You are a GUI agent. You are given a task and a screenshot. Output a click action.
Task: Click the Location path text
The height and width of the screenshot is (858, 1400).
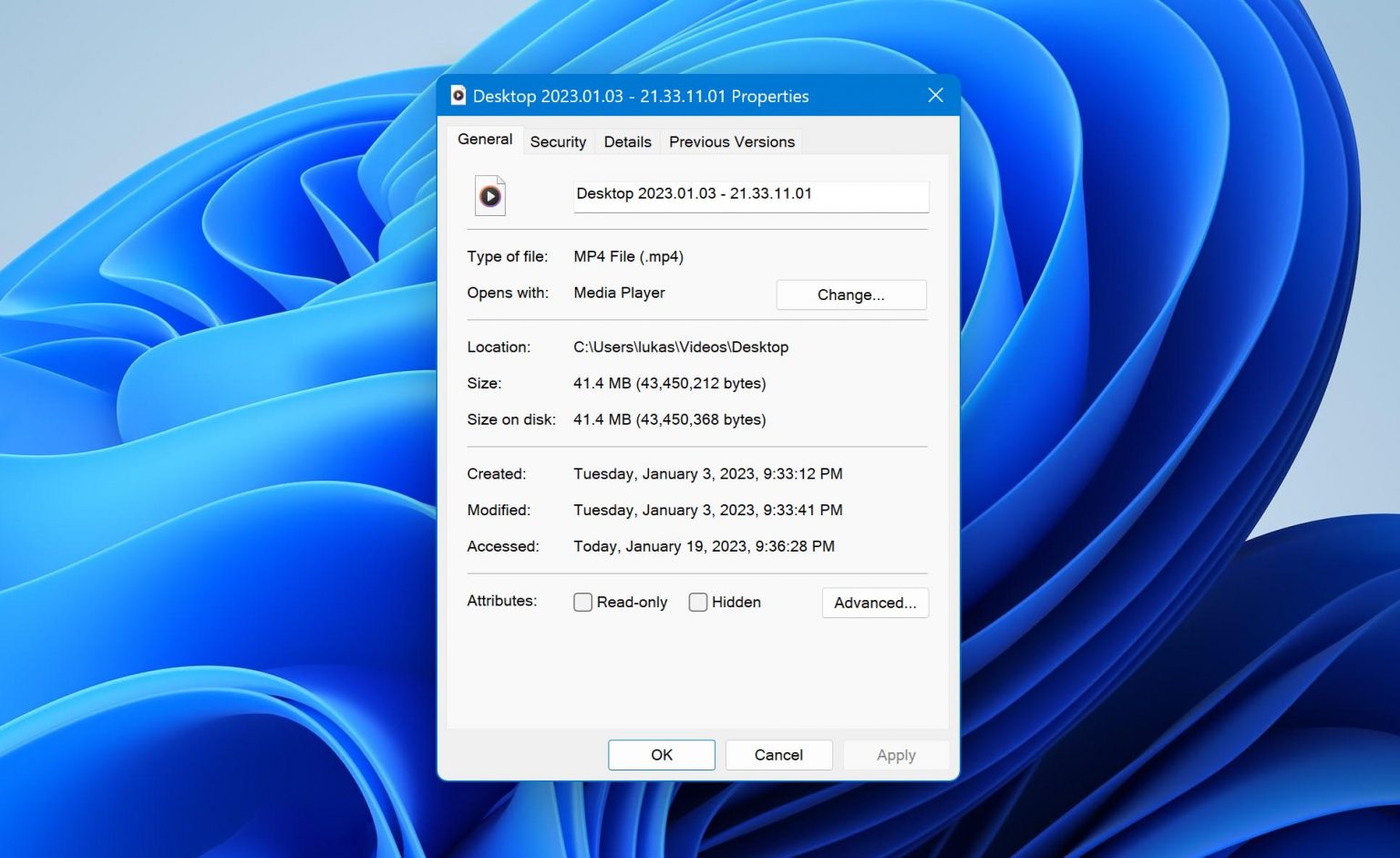click(680, 346)
